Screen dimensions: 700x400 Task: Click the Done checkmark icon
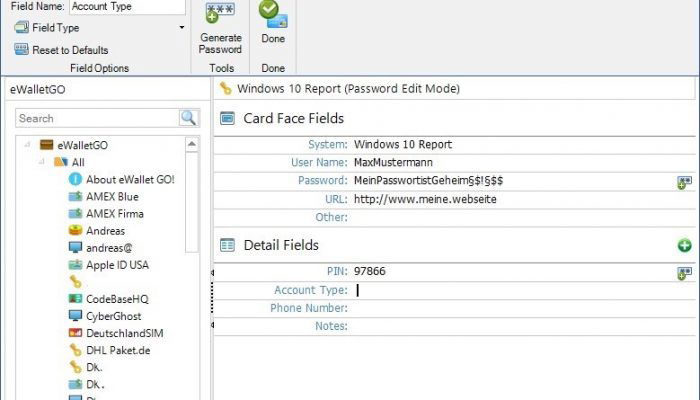273,13
